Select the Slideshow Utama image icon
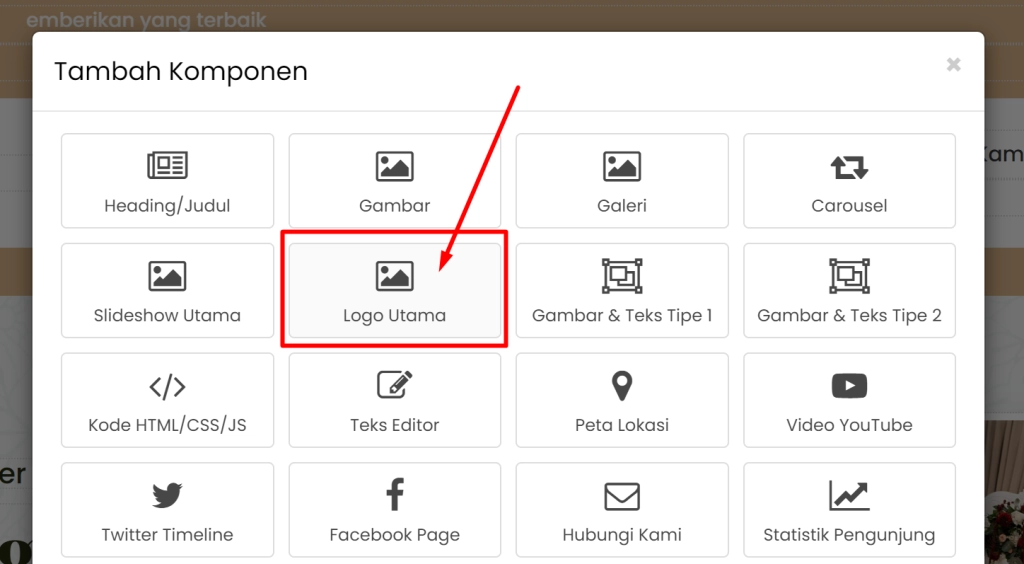1024x564 pixels. pos(167,276)
